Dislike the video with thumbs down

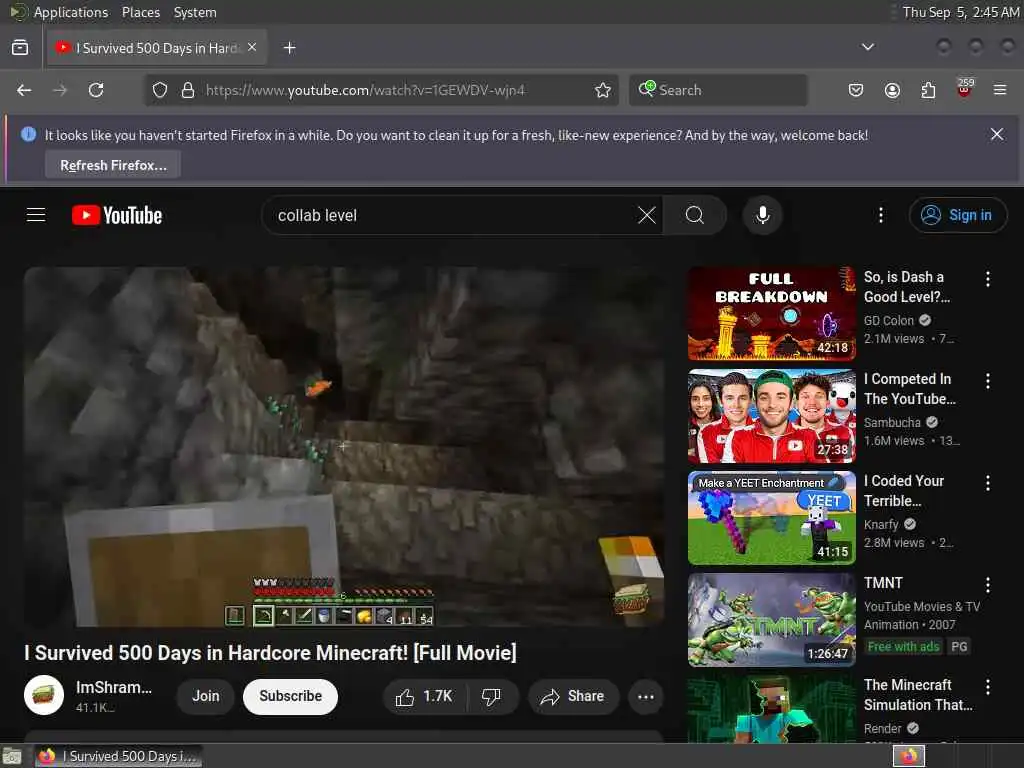[x=492, y=697]
